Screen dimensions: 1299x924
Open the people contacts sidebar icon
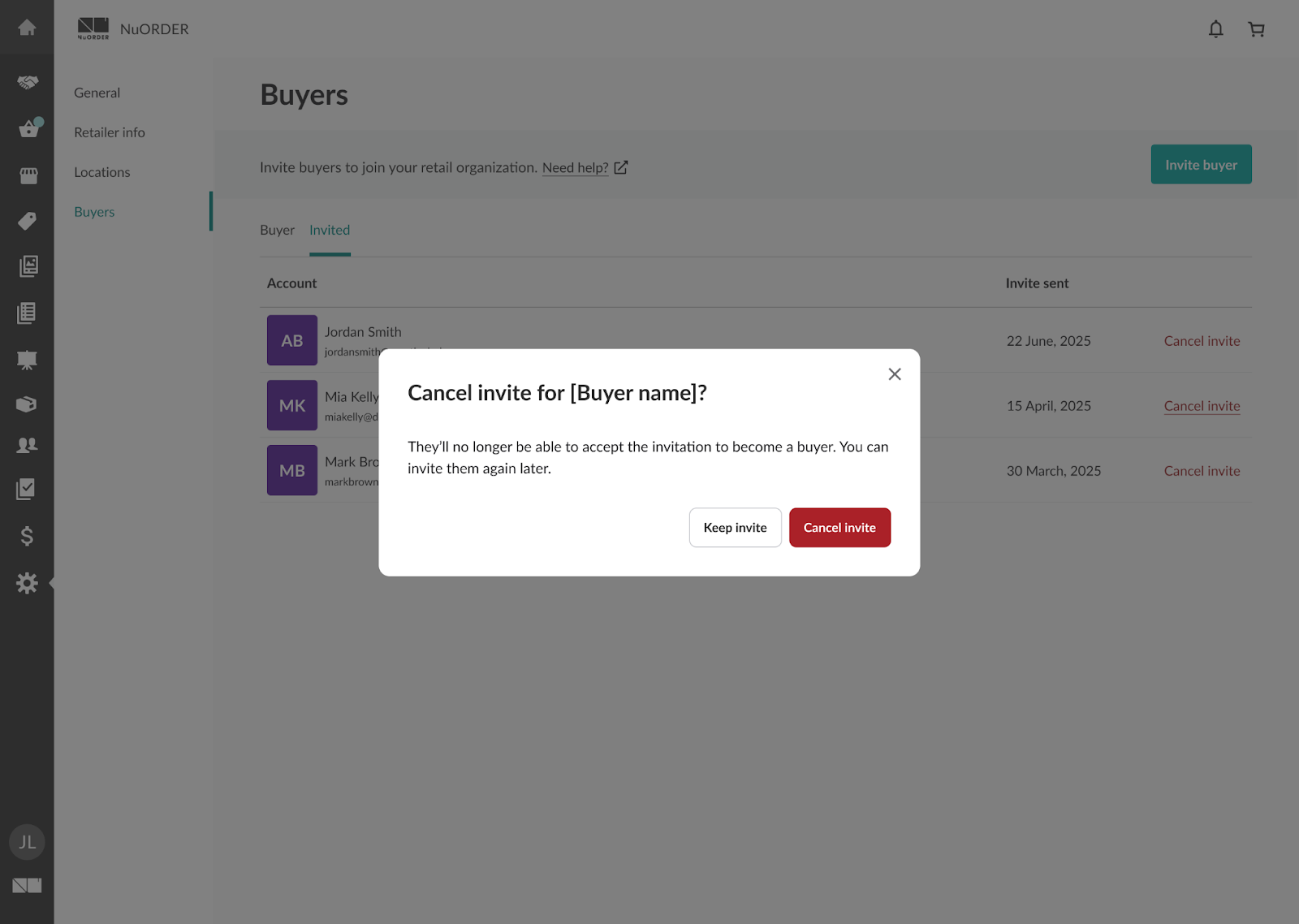click(27, 445)
